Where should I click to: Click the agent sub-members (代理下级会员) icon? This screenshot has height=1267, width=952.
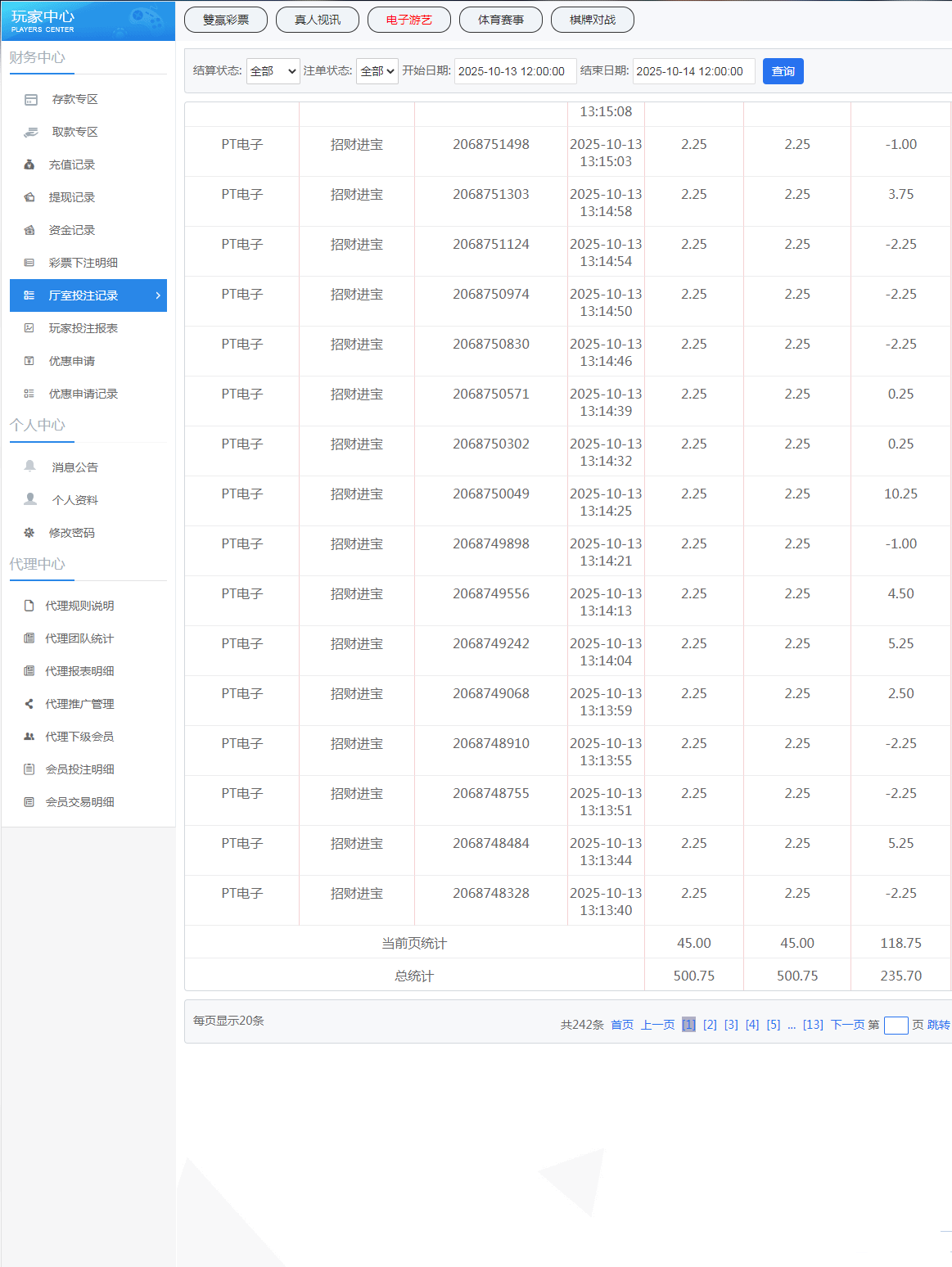pos(29,737)
